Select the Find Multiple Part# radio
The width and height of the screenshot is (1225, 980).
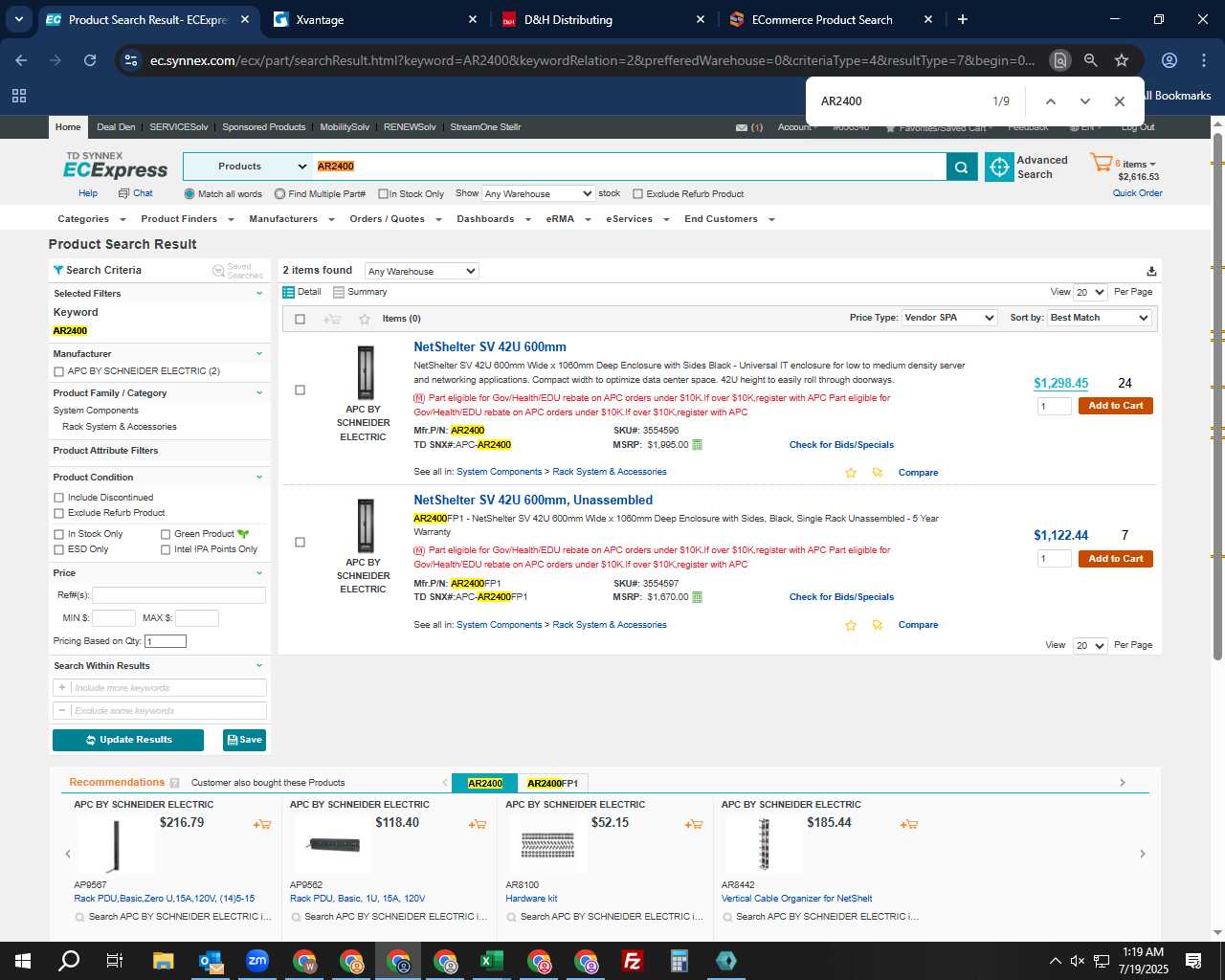click(x=279, y=194)
